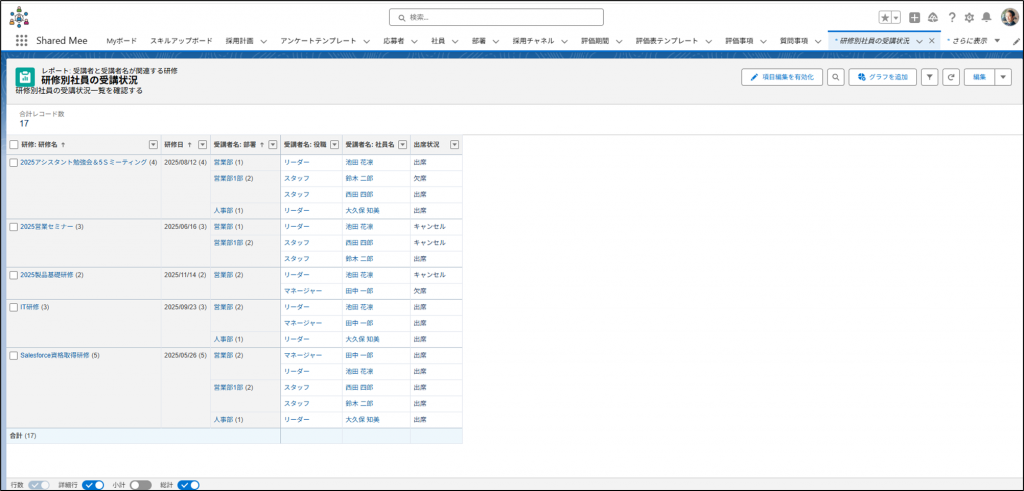Click the グラフを追加 button
Image resolution: width=1024 pixels, height=491 pixels.
882,77
